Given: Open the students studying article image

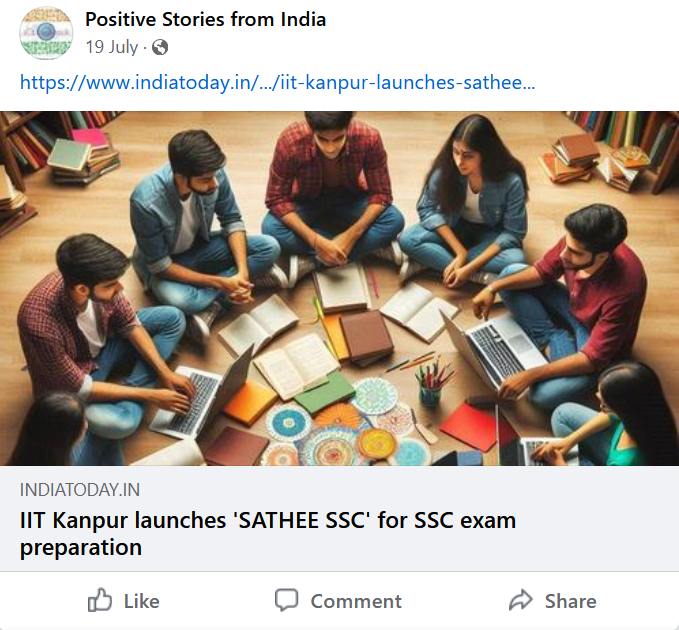Looking at the screenshot, I should pyautogui.click(x=339, y=288).
